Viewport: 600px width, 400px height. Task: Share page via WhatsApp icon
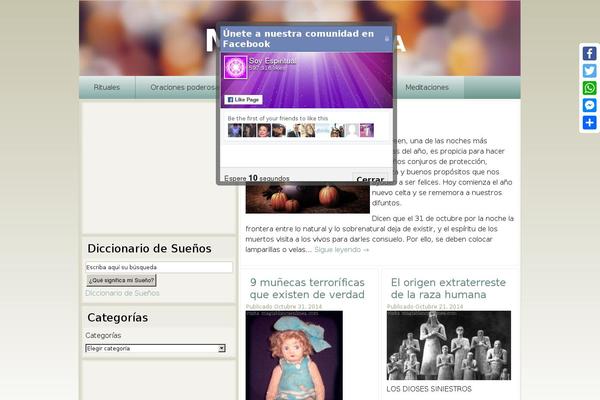pyautogui.click(x=589, y=88)
